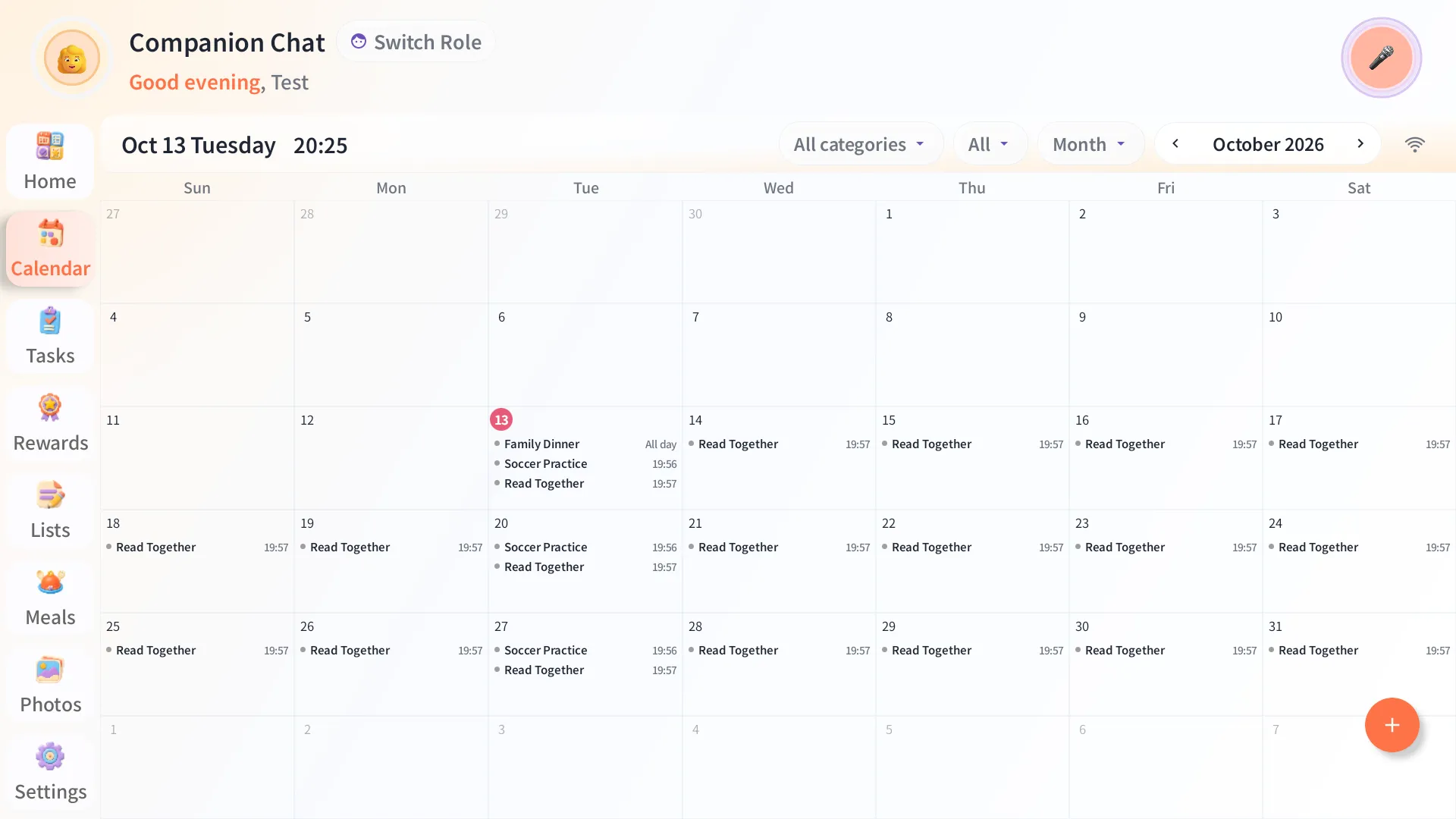Go to previous month arrow
This screenshot has height=819, width=1456.
pos(1175,143)
